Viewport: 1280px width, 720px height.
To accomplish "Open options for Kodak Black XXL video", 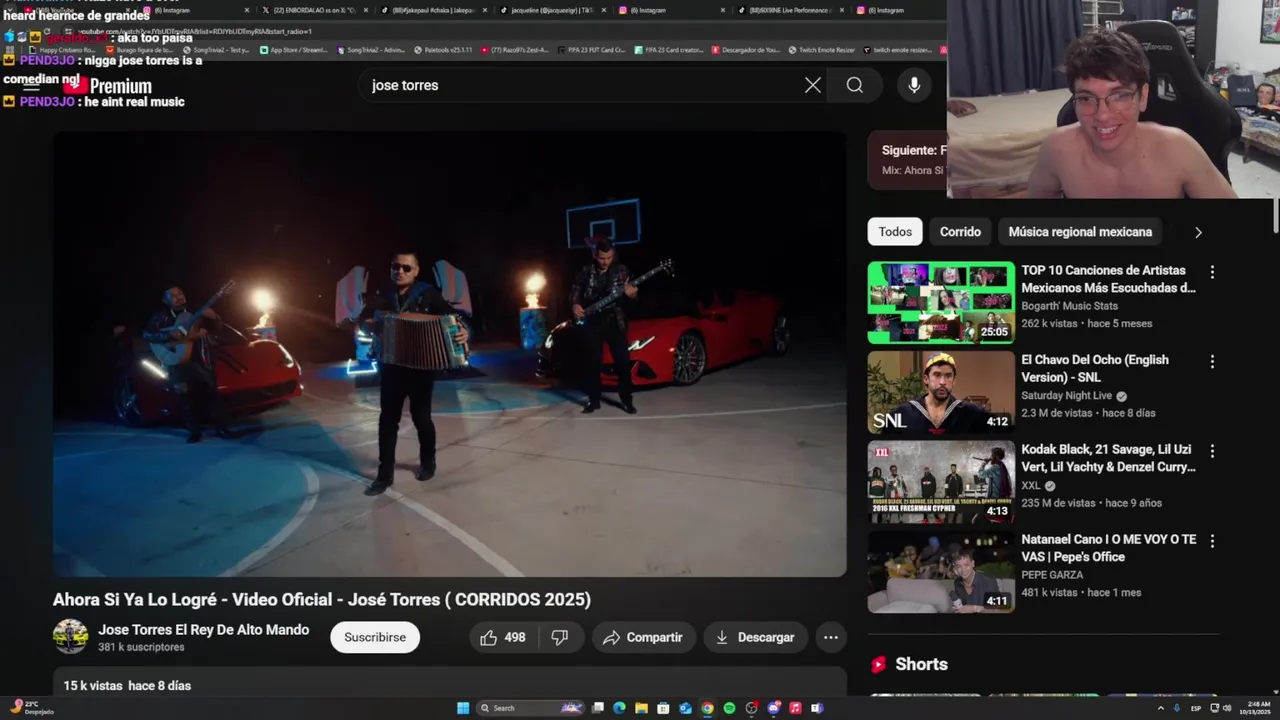I will (x=1212, y=451).
